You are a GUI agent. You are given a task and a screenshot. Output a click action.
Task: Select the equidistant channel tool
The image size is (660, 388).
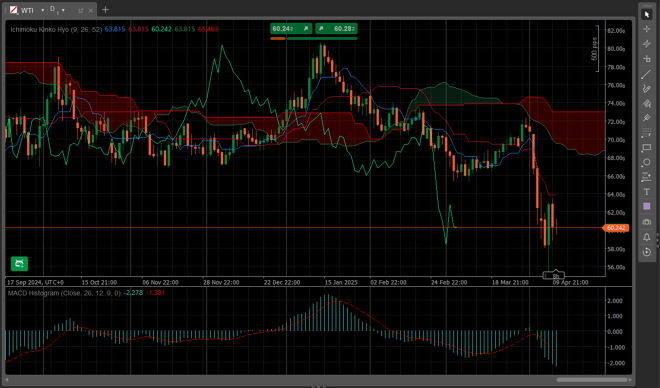pyautogui.click(x=647, y=104)
